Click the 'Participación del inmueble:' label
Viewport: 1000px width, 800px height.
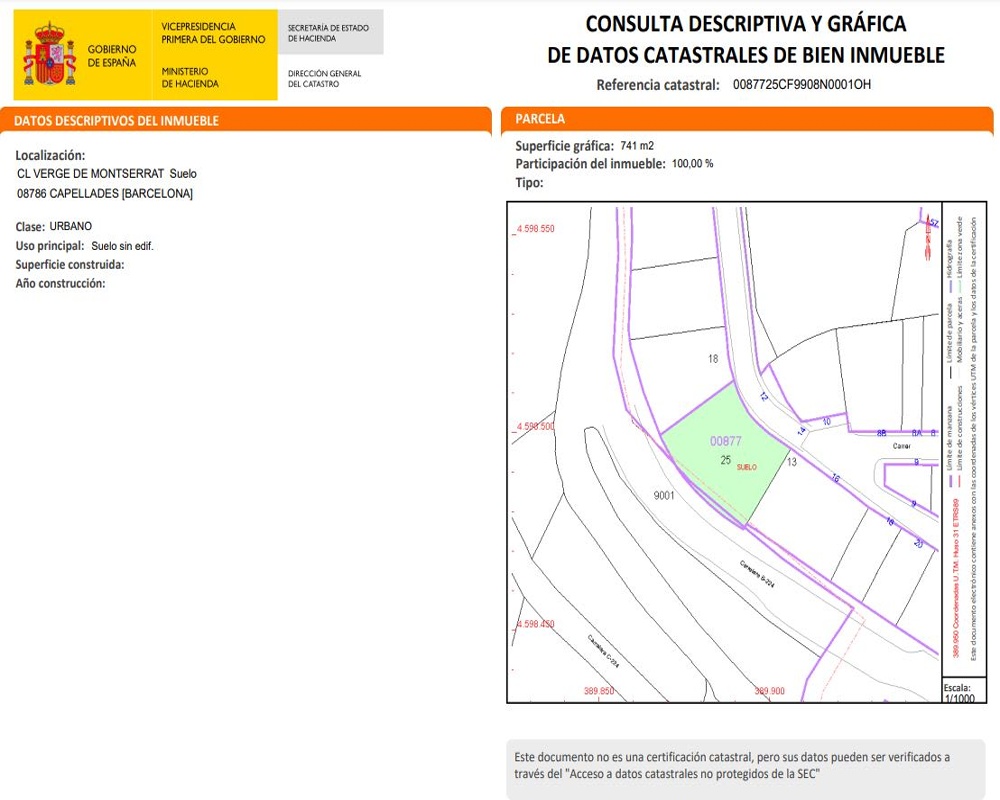click(x=591, y=164)
